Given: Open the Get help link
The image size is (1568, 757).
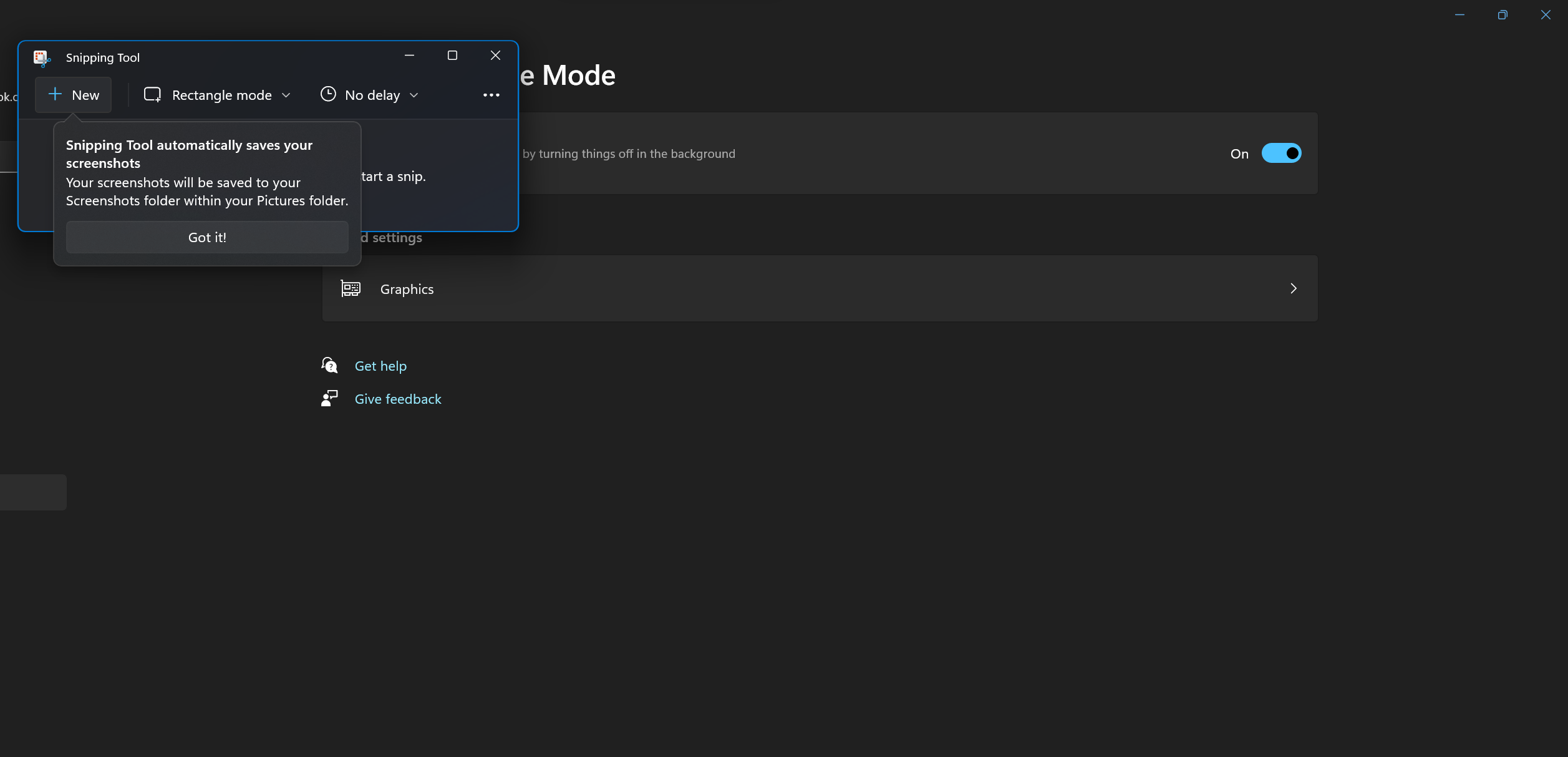Looking at the screenshot, I should (380, 365).
